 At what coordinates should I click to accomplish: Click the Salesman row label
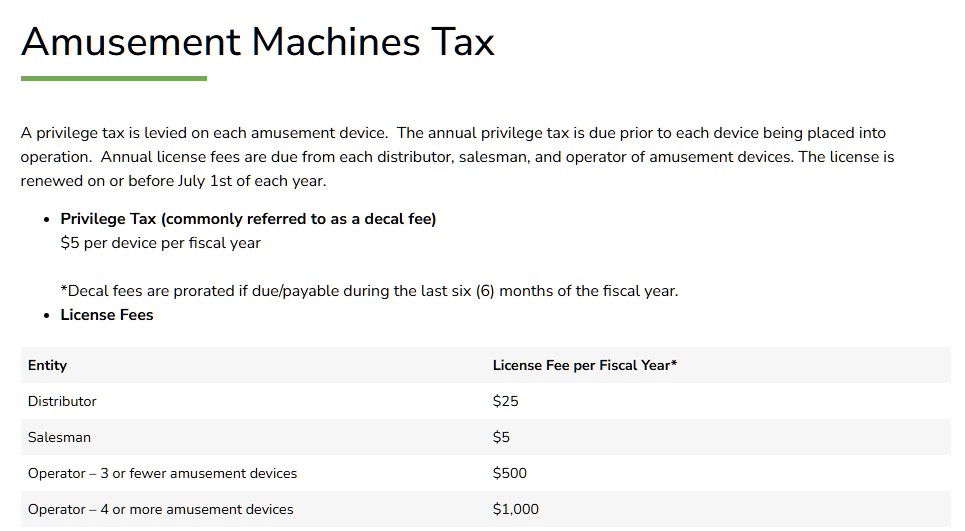coord(59,437)
